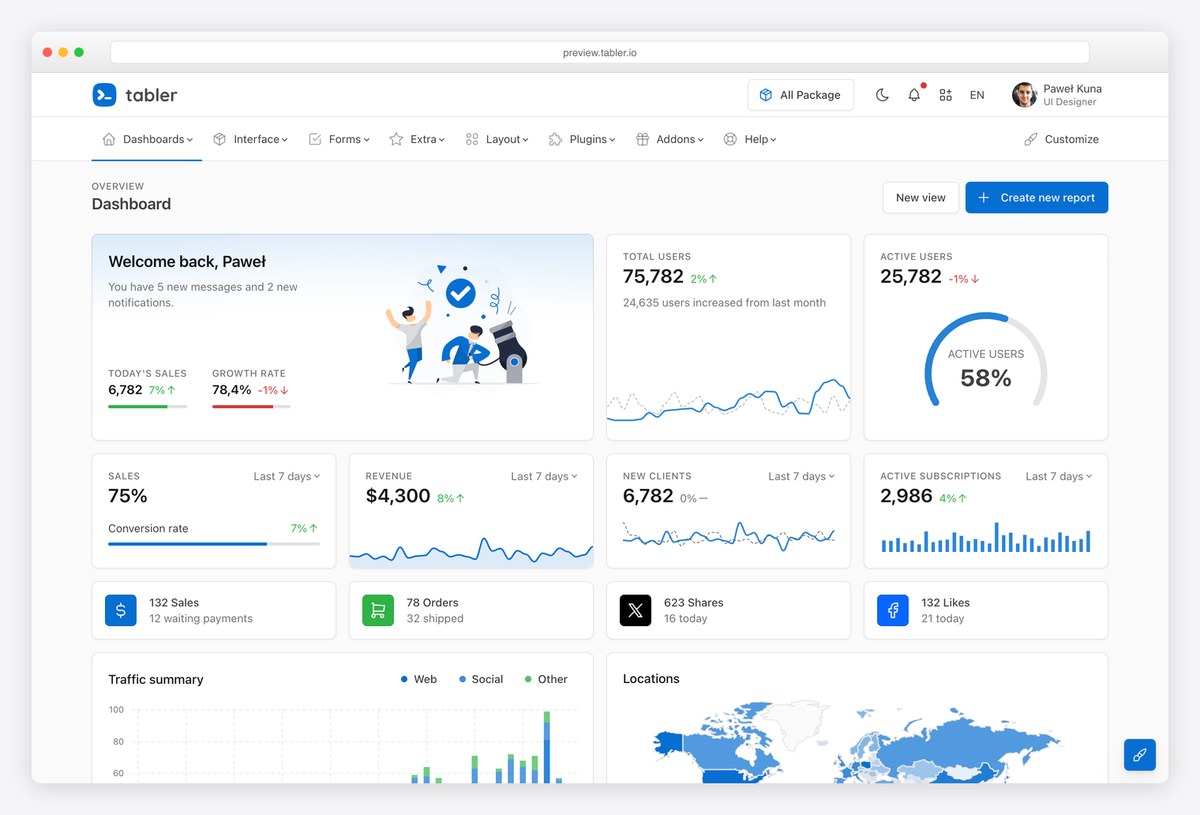Click Today's Sales green progress bar
The width and height of the screenshot is (1200, 815).
click(148, 406)
